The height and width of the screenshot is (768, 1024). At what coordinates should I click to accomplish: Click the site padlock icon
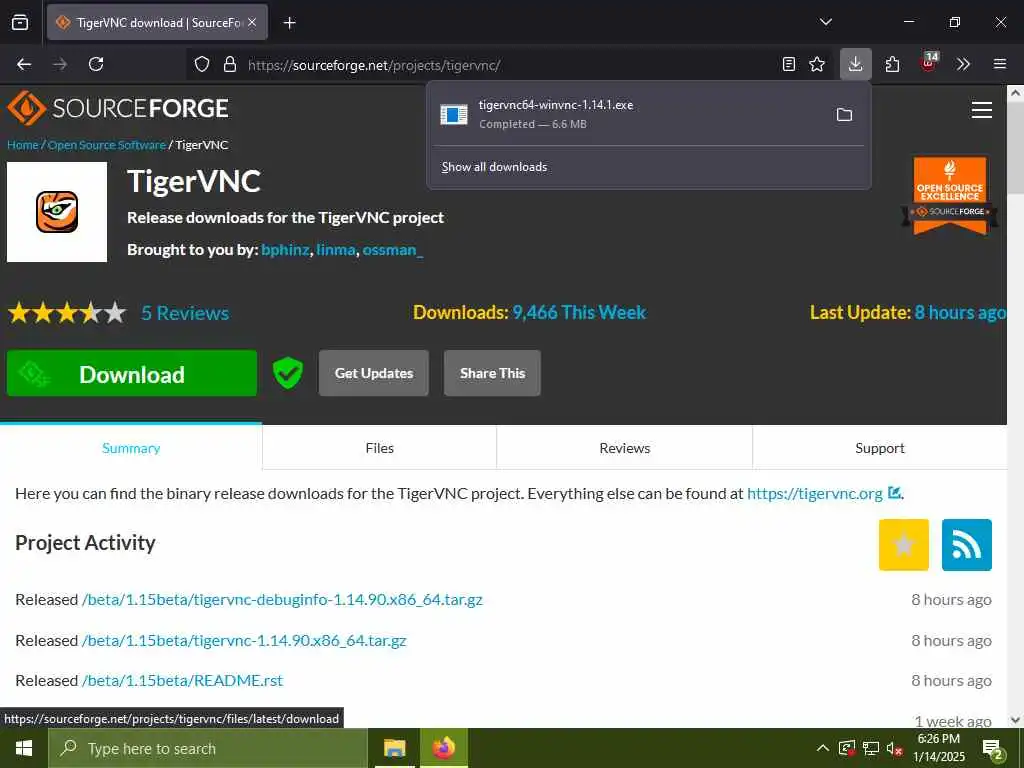pos(230,64)
